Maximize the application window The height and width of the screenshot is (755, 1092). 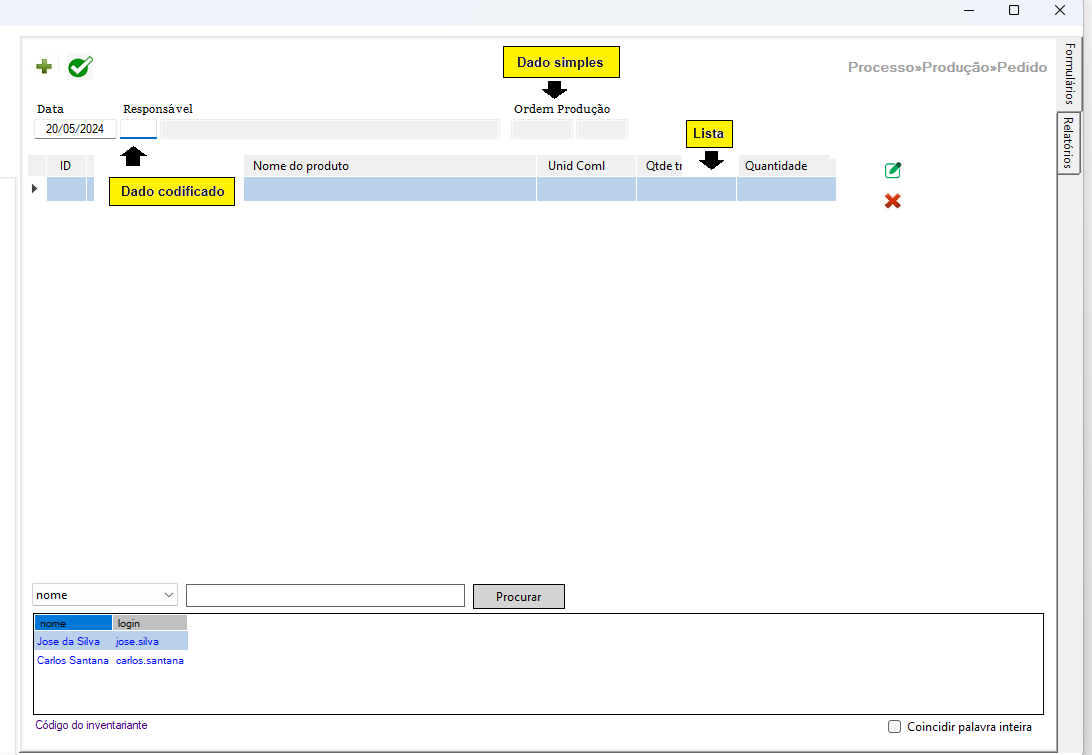tap(1014, 10)
